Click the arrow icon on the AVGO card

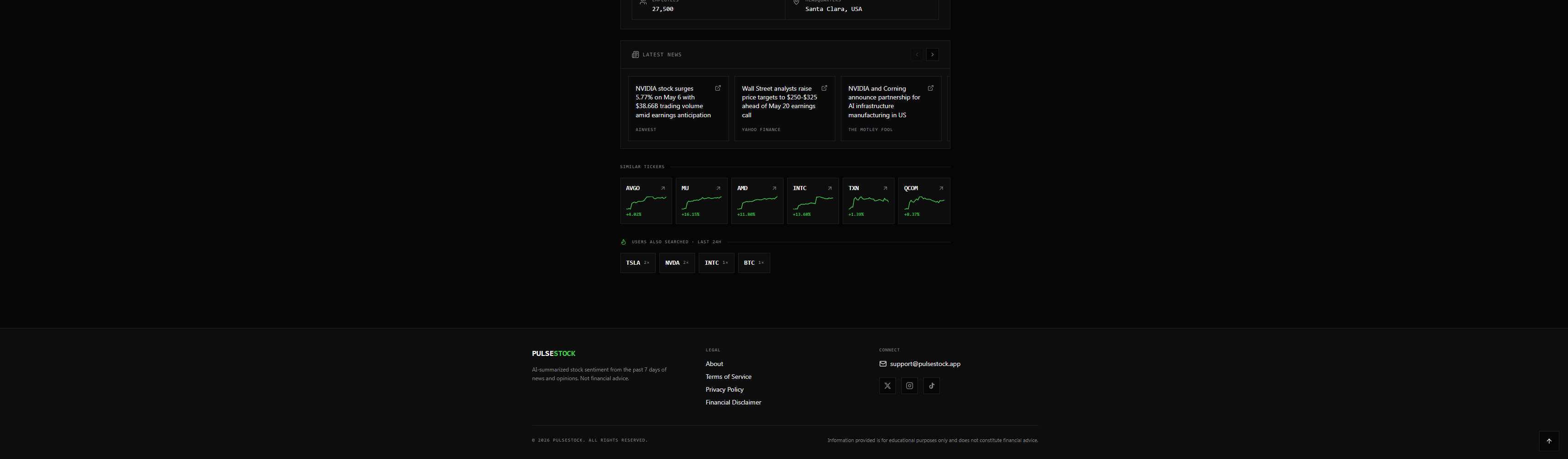click(663, 188)
